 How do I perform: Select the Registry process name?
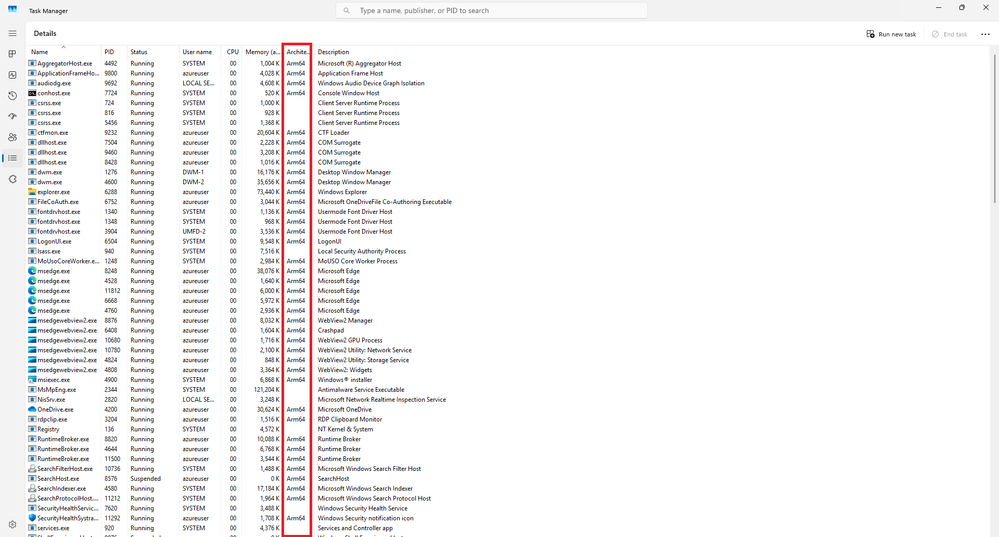[48, 429]
